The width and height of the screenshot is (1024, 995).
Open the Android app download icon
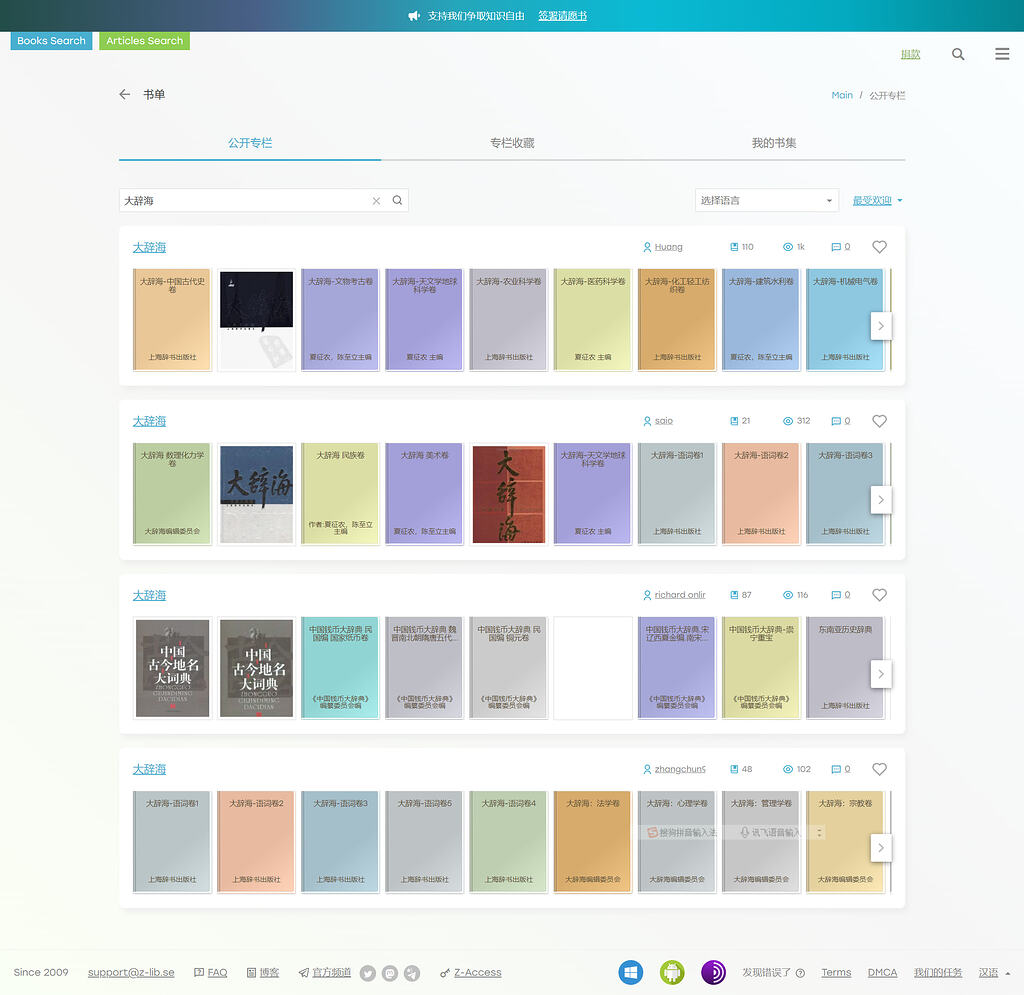[x=672, y=972]
